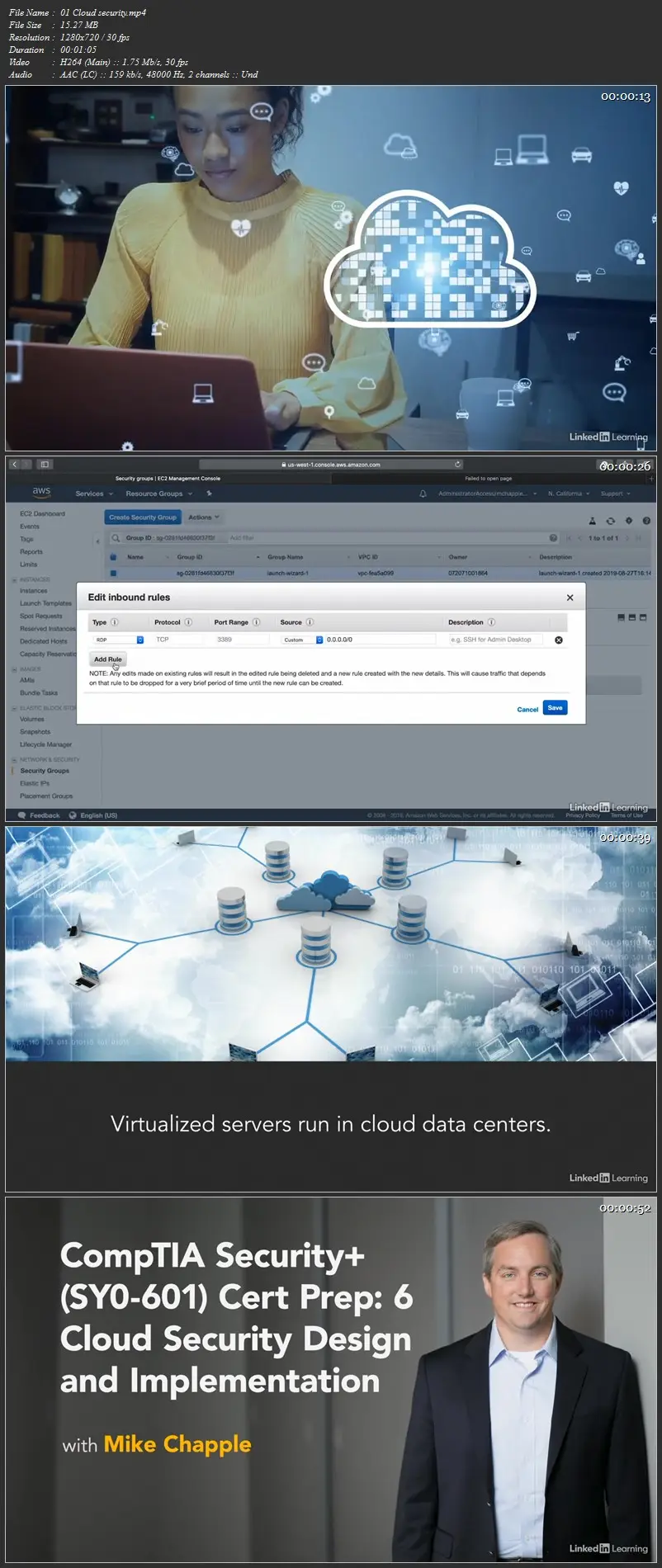Click the browser address bar

click(330, 465)
